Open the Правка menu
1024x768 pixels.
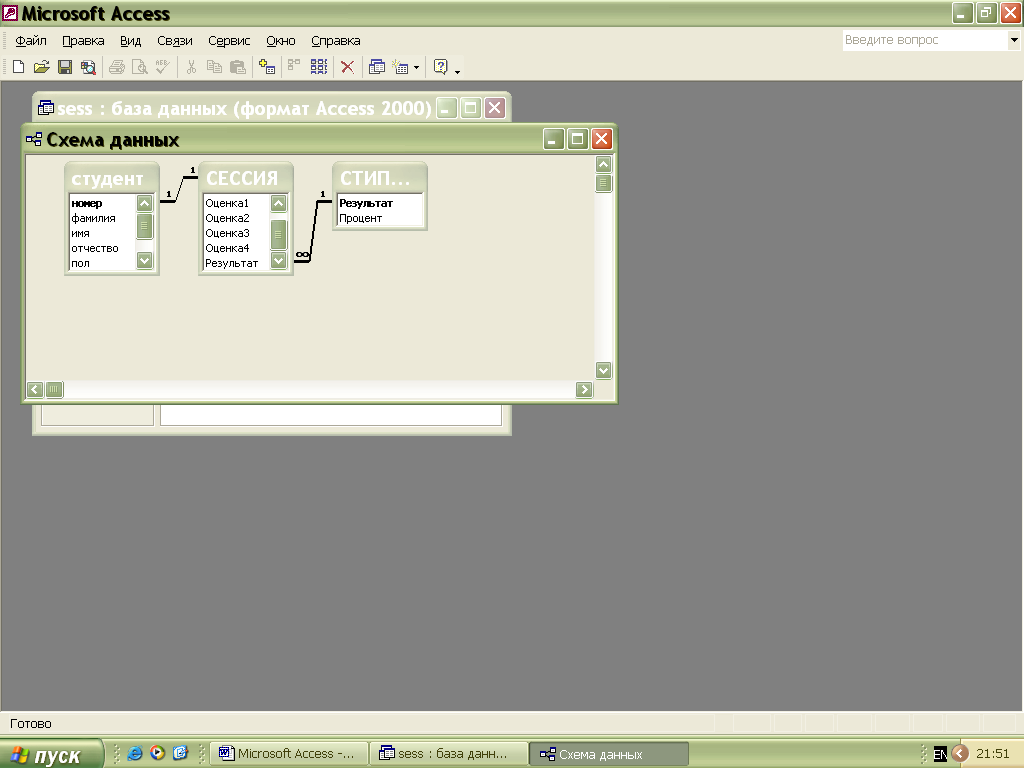(x=83, y=40)
